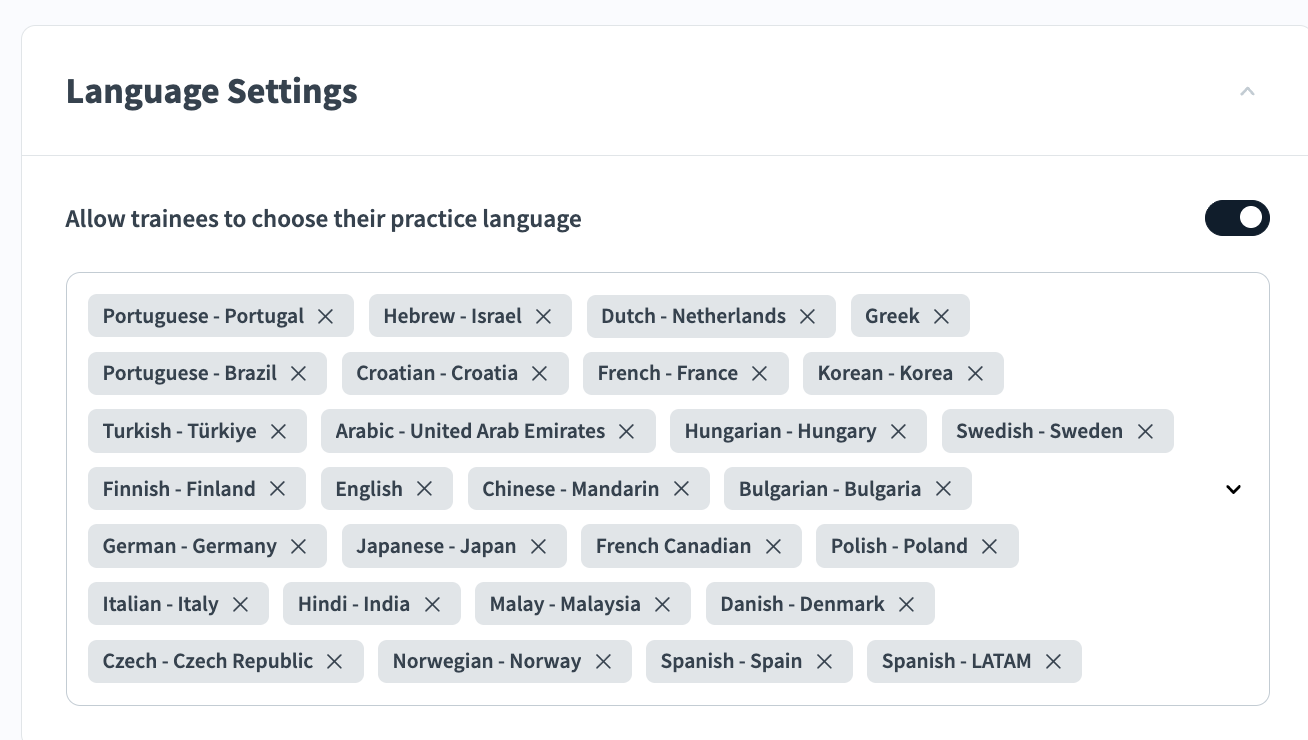Delete the Dutch - Netherlands tag
The height and width of the screenshot is (740, 1308).
click(x=808, y=316)
